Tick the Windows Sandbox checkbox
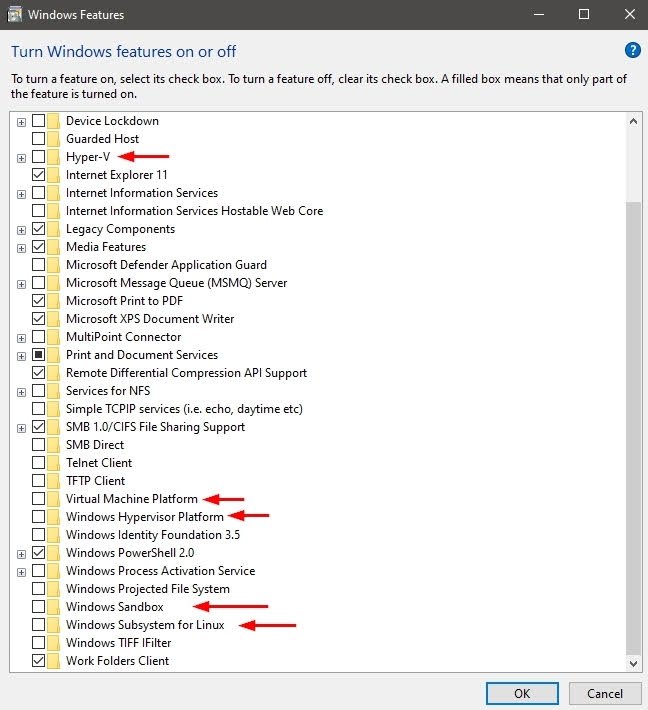Image resolution: width=648 pixels, height=710 pixels. pyautogui.click(x=38, y=606)
